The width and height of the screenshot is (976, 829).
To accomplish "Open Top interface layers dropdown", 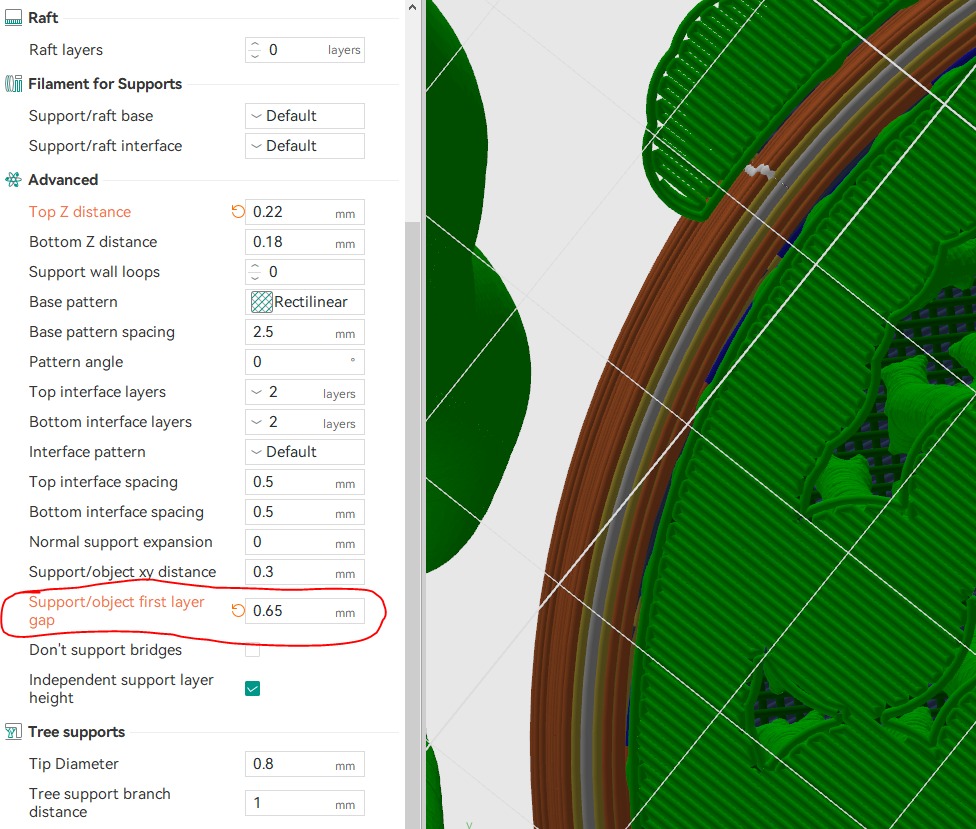I will pyautogui.click(x=304, y=392).
